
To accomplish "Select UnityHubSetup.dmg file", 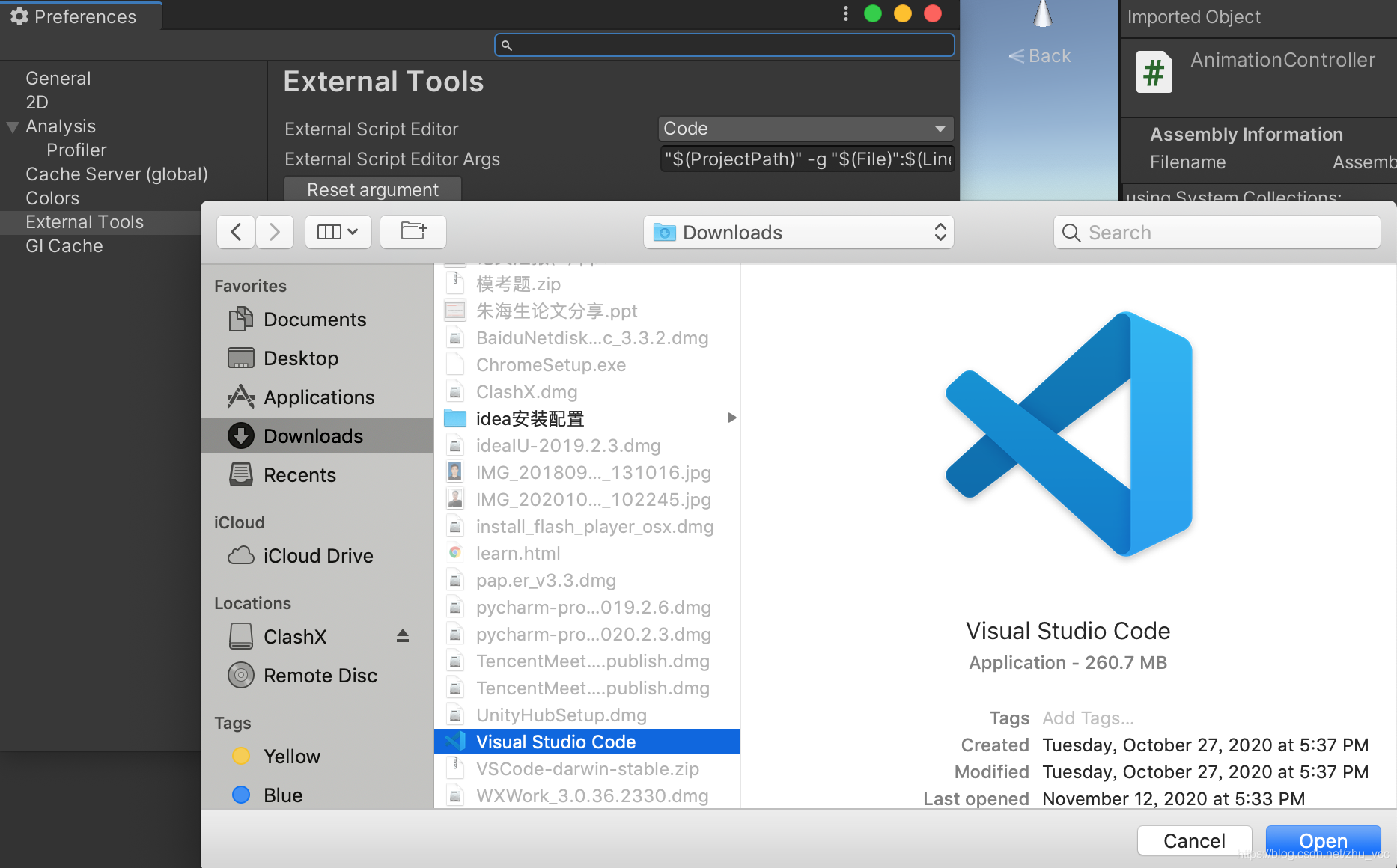I will coord(587,715).
